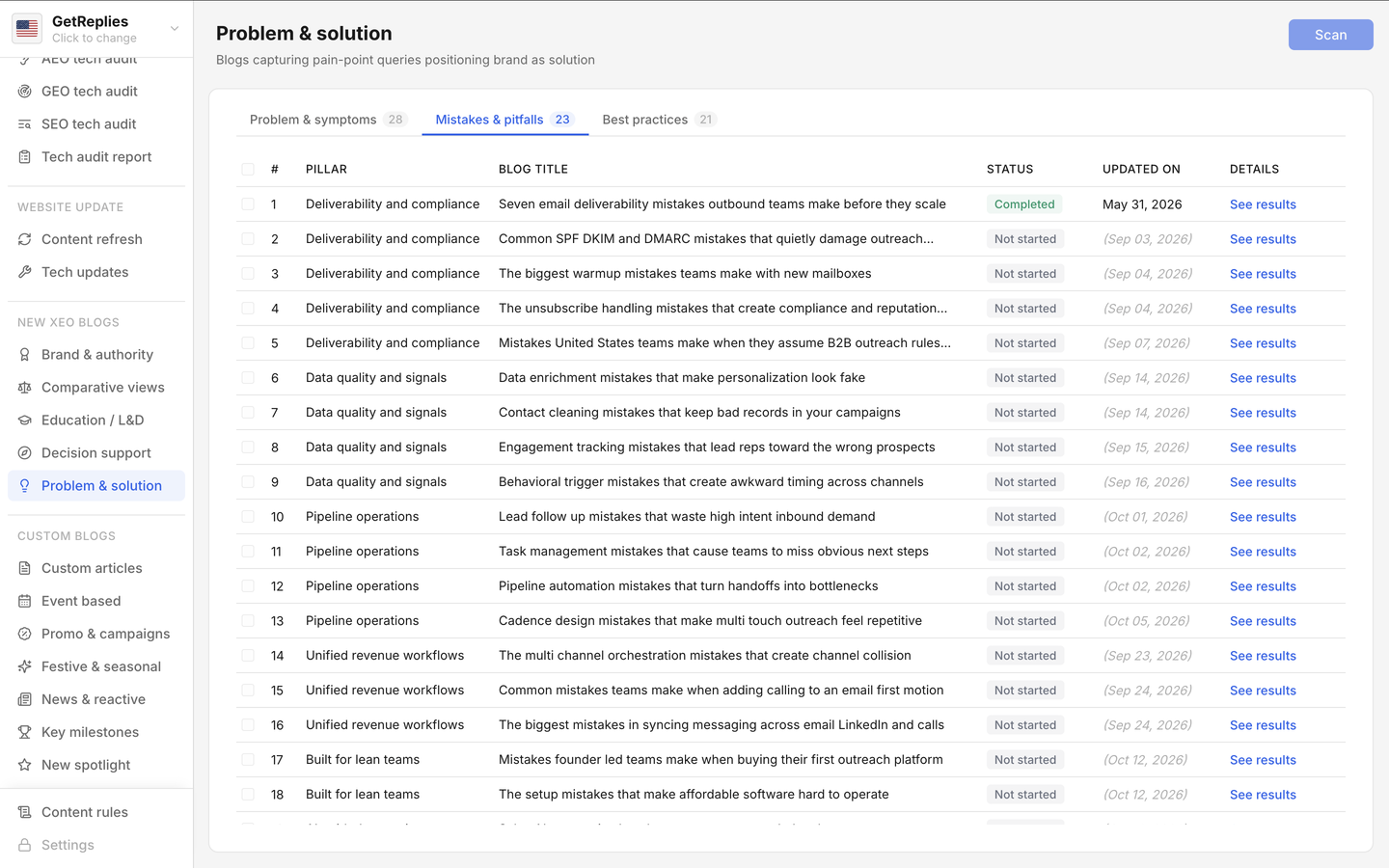Click title Common mistakes teams make adding calling

pos(722,691)
